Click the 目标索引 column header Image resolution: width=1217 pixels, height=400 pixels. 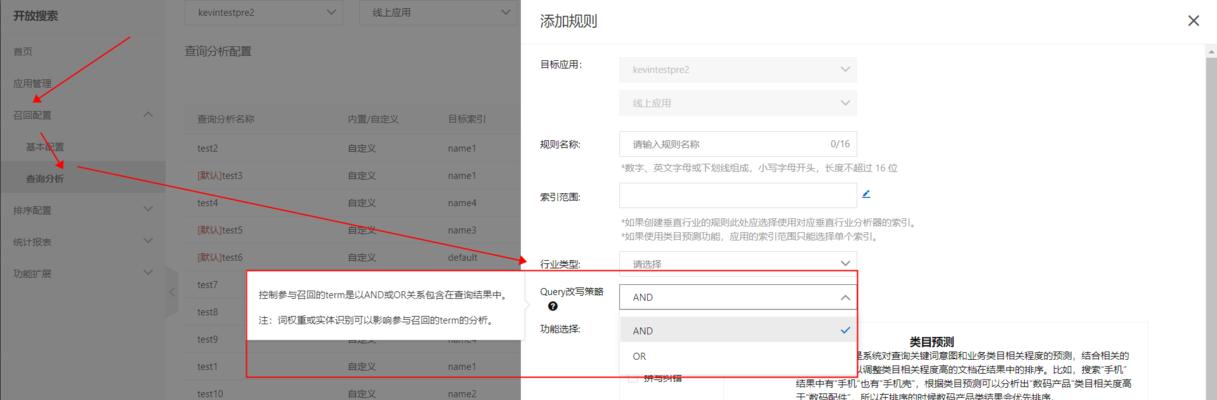467,119
